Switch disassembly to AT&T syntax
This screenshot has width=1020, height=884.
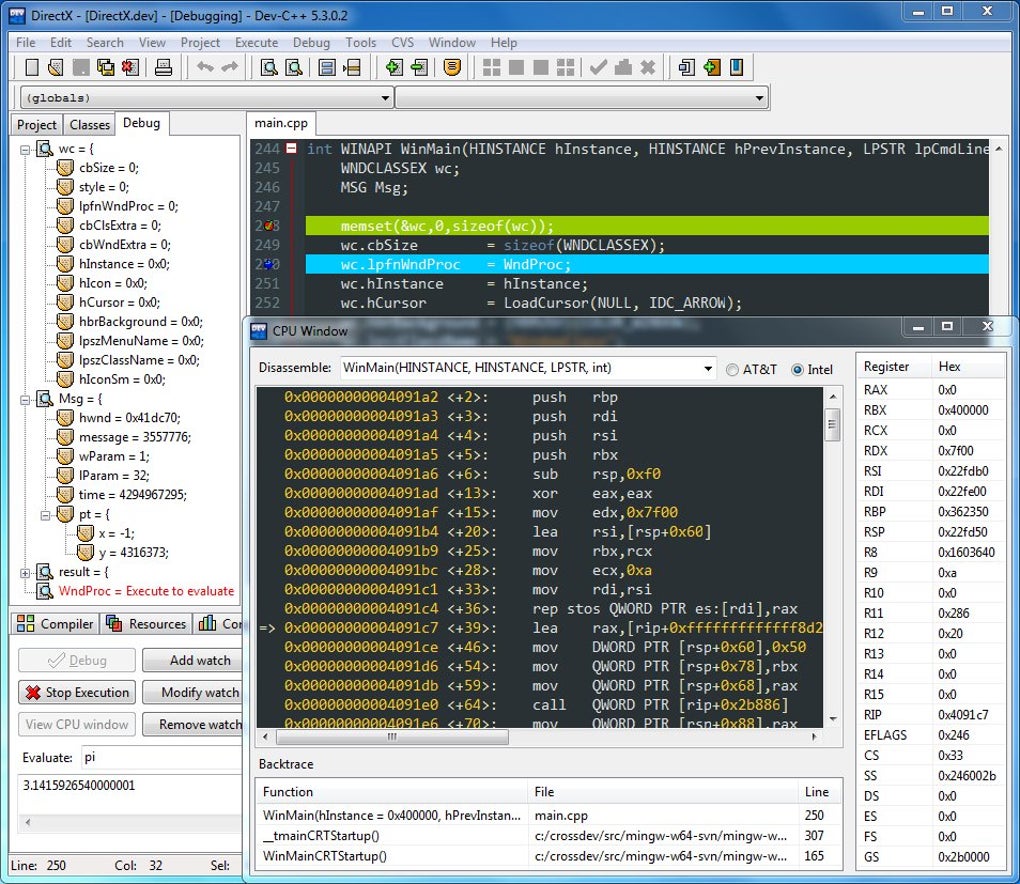(732, 369)
